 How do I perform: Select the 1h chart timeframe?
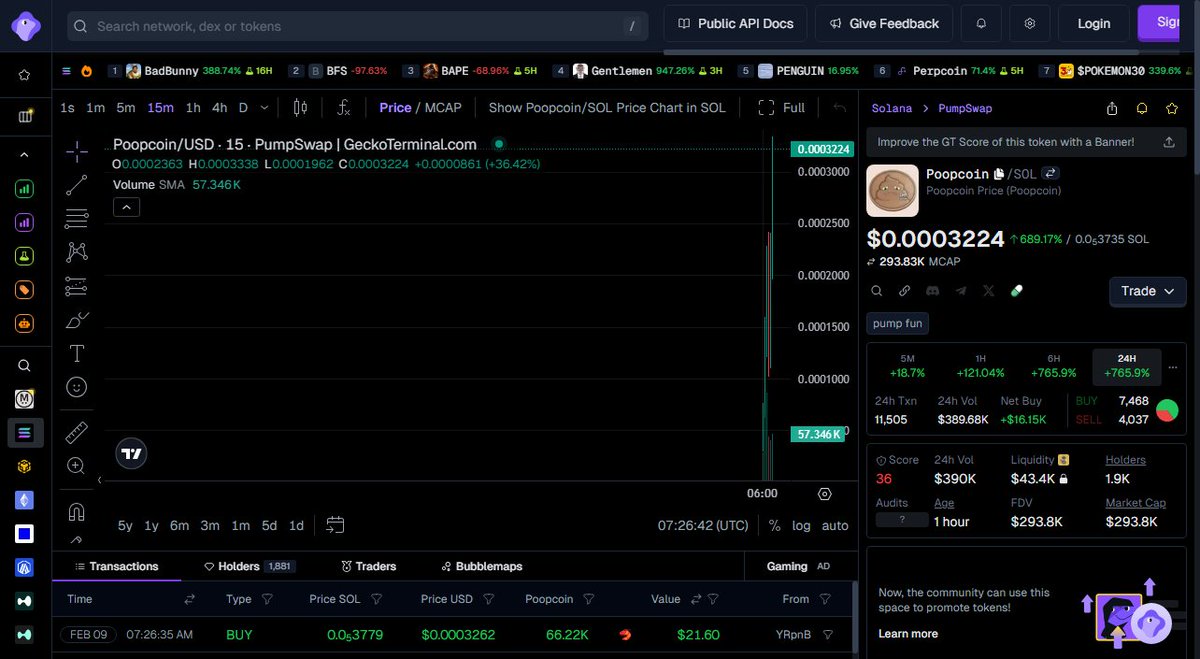click(193, 107)
